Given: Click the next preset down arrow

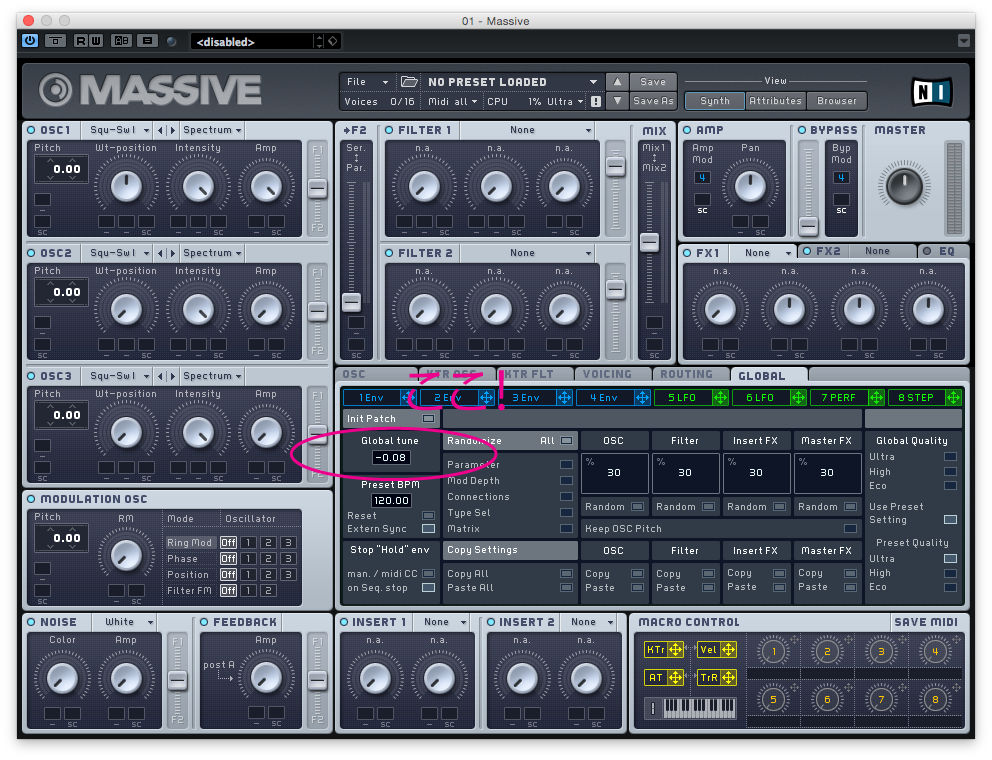Looking at the screenshot, I should pos(617,101).
